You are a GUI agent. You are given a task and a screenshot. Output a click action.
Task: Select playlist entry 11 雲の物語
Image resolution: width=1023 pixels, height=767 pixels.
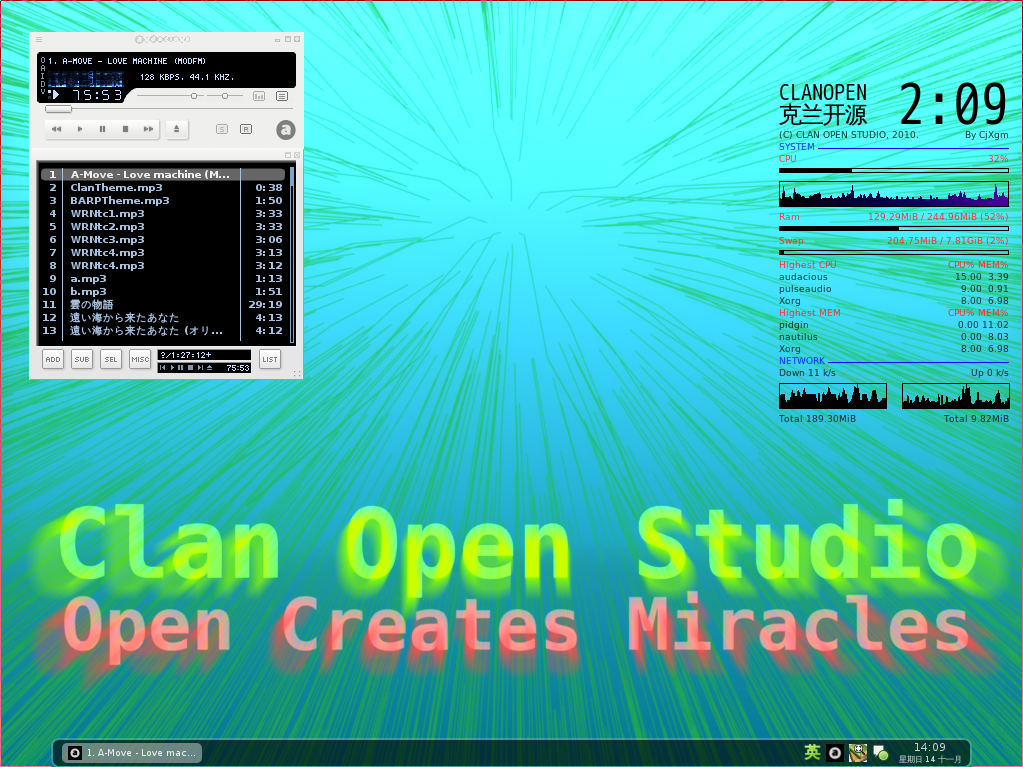point(162,305)
